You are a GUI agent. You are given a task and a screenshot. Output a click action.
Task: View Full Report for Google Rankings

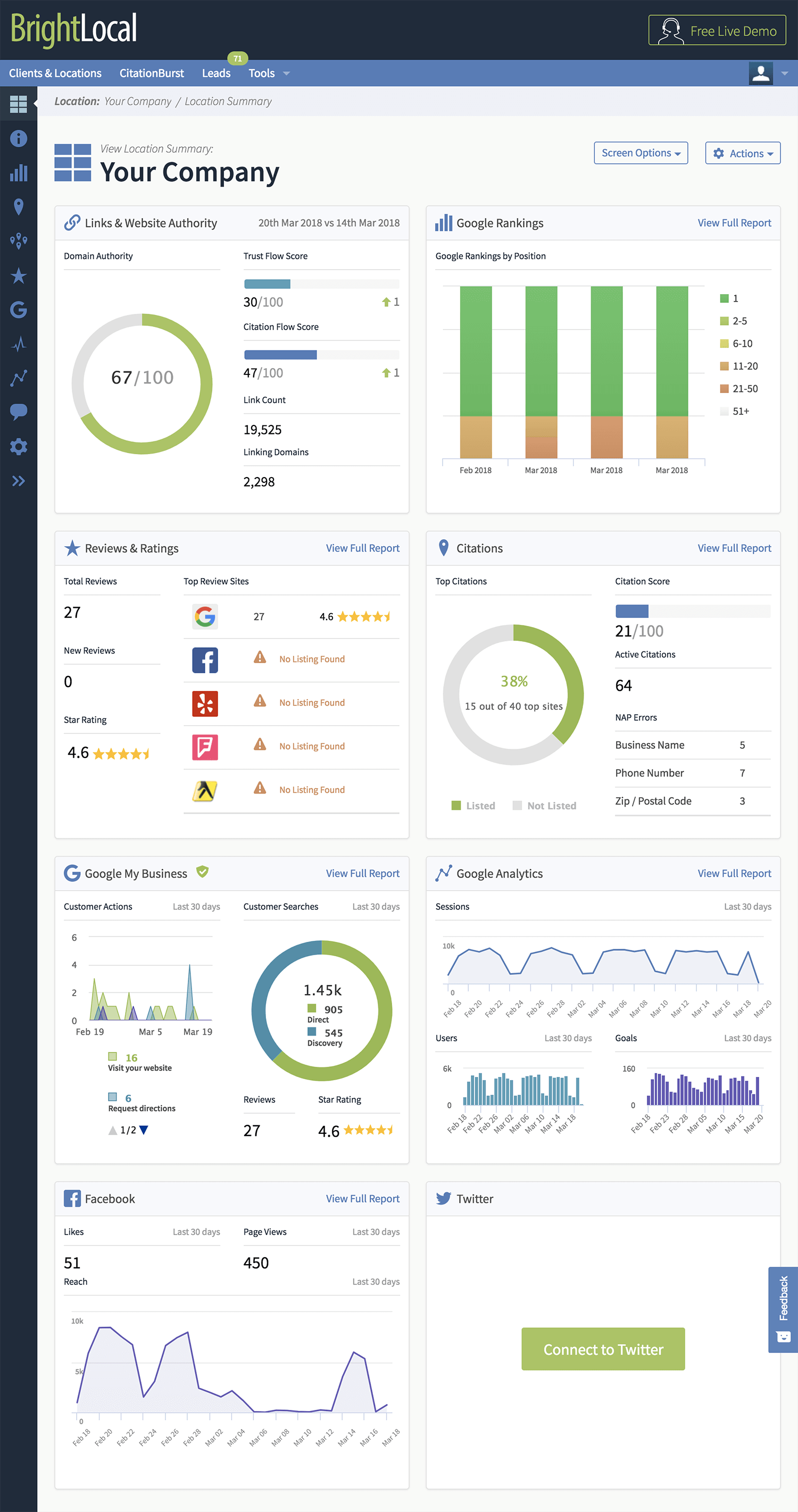pos(734,223)
